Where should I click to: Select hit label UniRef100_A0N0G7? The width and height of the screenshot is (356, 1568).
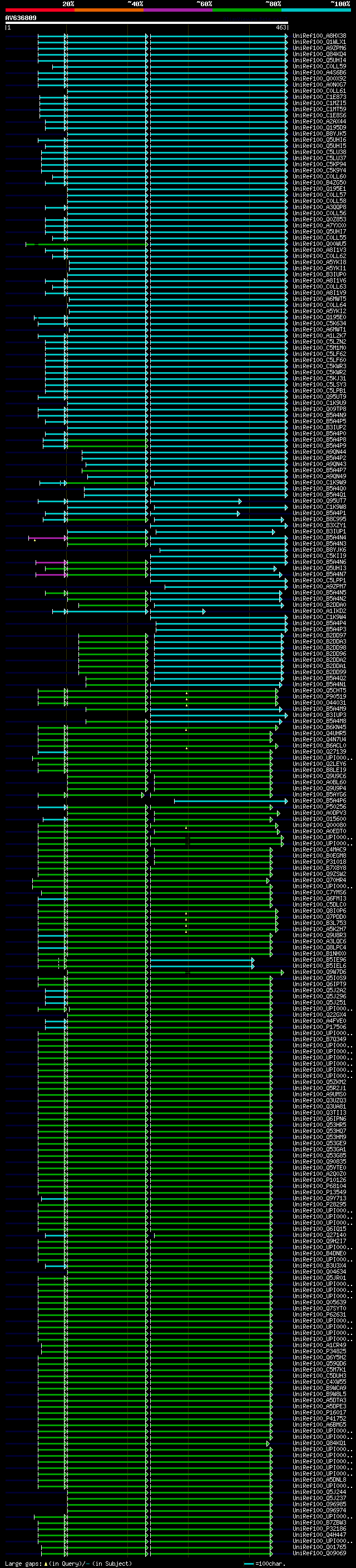pyautogui.click(x=319, y=85)
